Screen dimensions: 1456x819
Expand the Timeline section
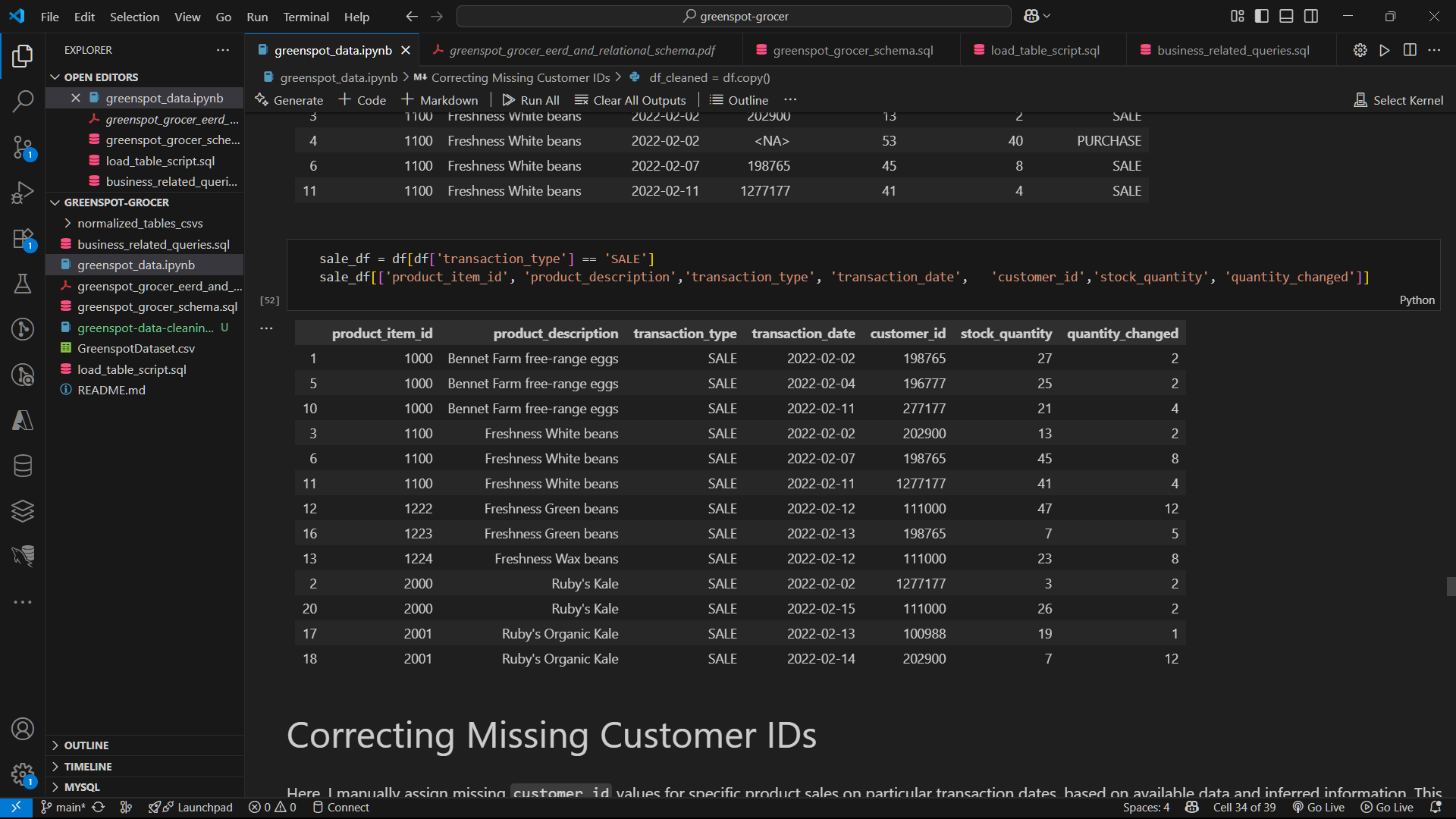88,767
